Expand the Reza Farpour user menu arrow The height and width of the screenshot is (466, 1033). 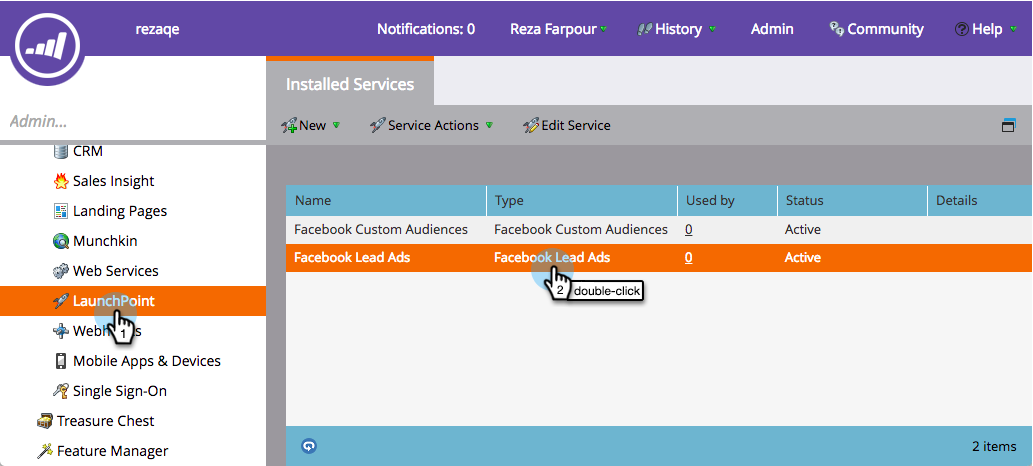click(x=603, y=29)
